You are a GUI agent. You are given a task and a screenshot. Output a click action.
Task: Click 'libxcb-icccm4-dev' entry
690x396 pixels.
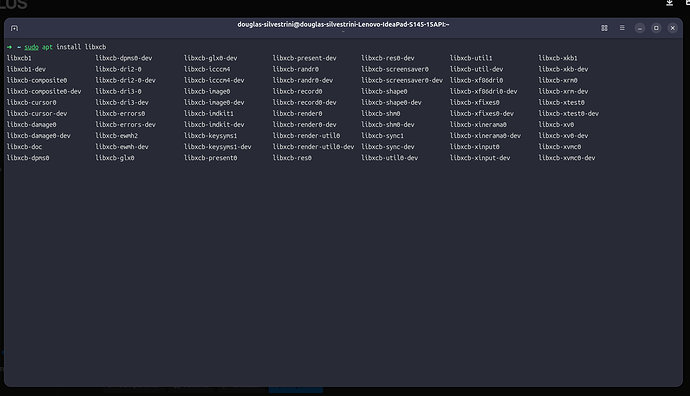pyautogui.click(x=214, y=80)
